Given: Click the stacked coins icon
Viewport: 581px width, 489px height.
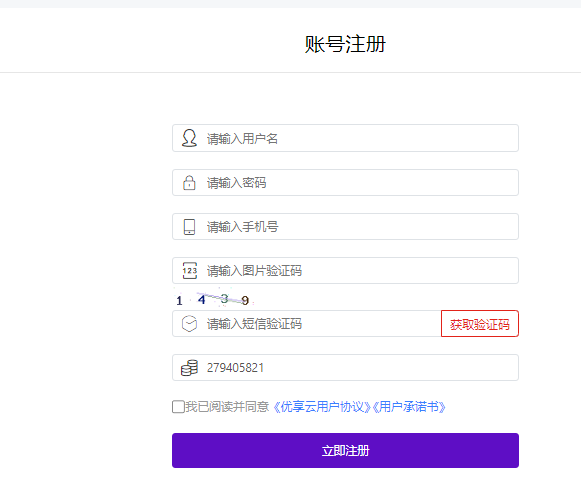Looking at the screenshot, I should tap(189, 368).
